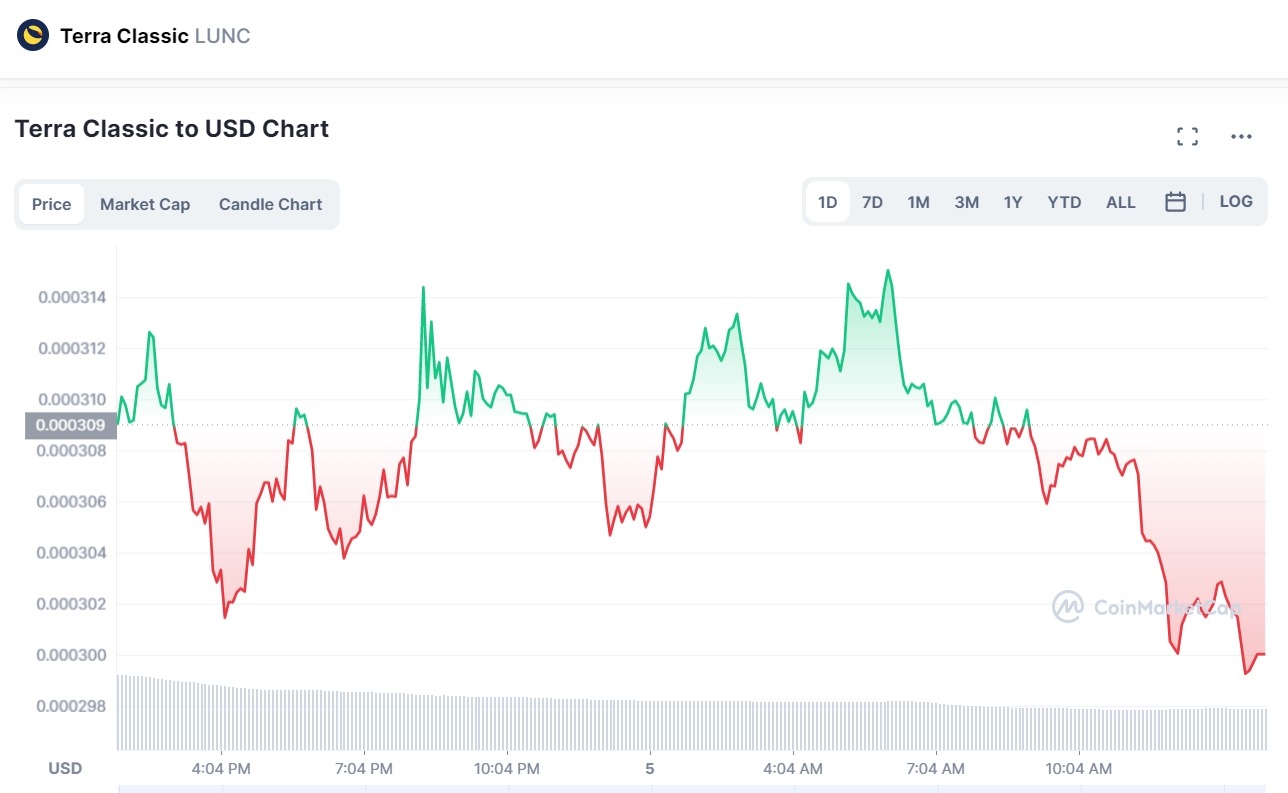Switch to the Price tab
This screenshot has width=1288, height=793.
(x=51, y=204)
